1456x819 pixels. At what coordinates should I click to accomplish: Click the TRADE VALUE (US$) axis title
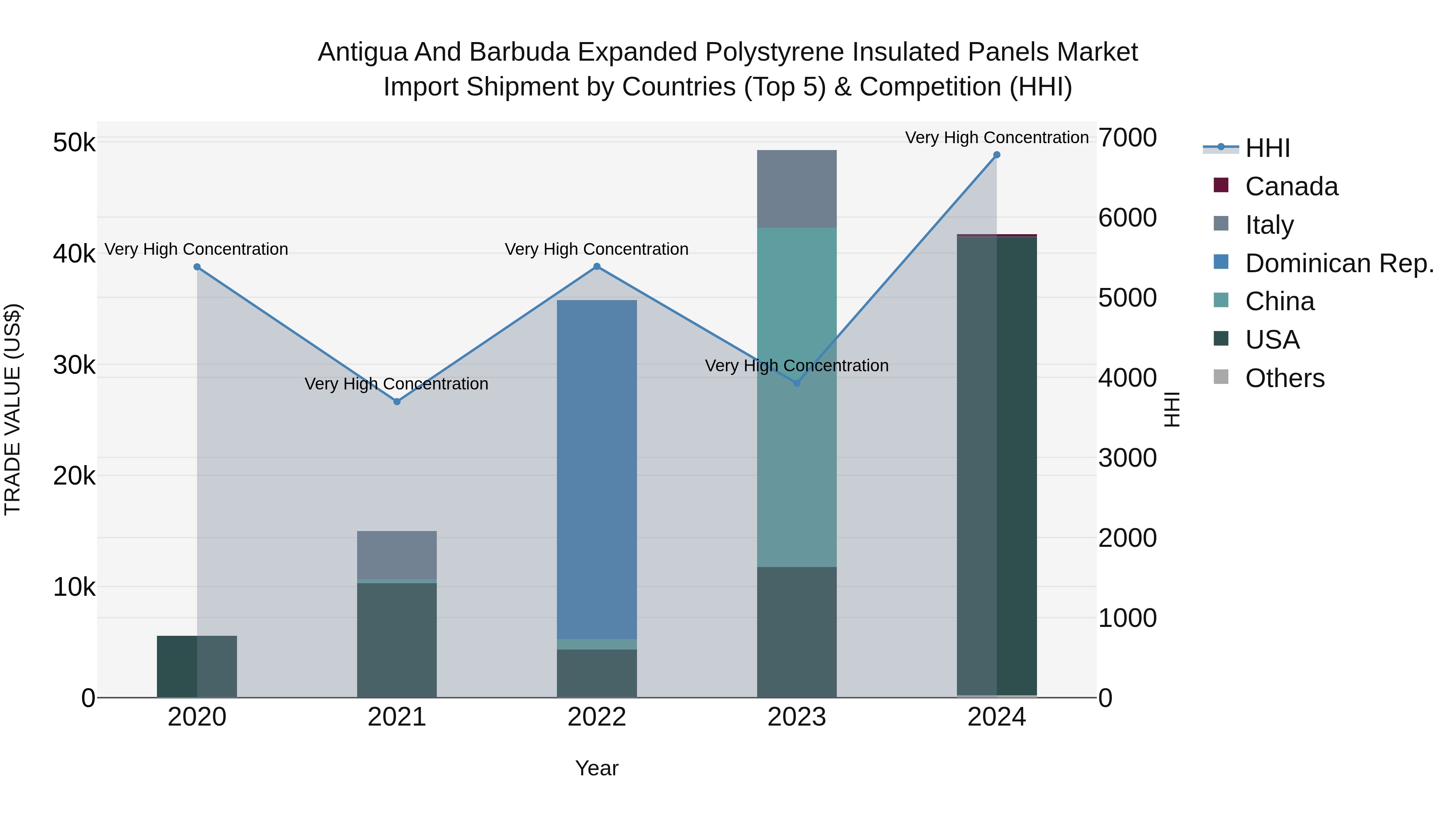point(13,409)
